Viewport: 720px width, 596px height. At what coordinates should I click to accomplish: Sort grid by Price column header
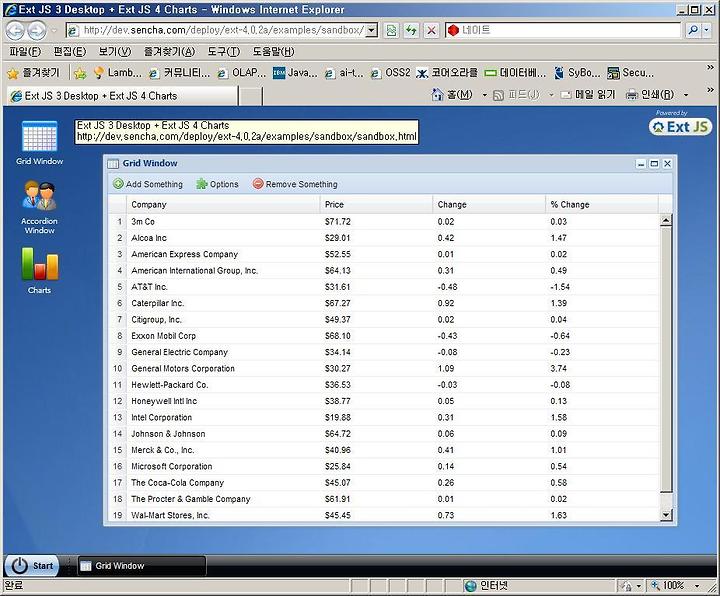tap(376, 204)
